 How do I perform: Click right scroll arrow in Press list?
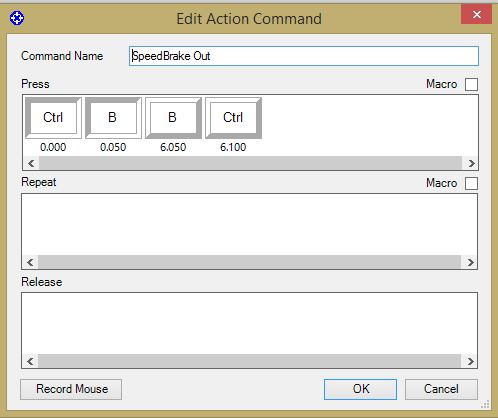(471, 163)
